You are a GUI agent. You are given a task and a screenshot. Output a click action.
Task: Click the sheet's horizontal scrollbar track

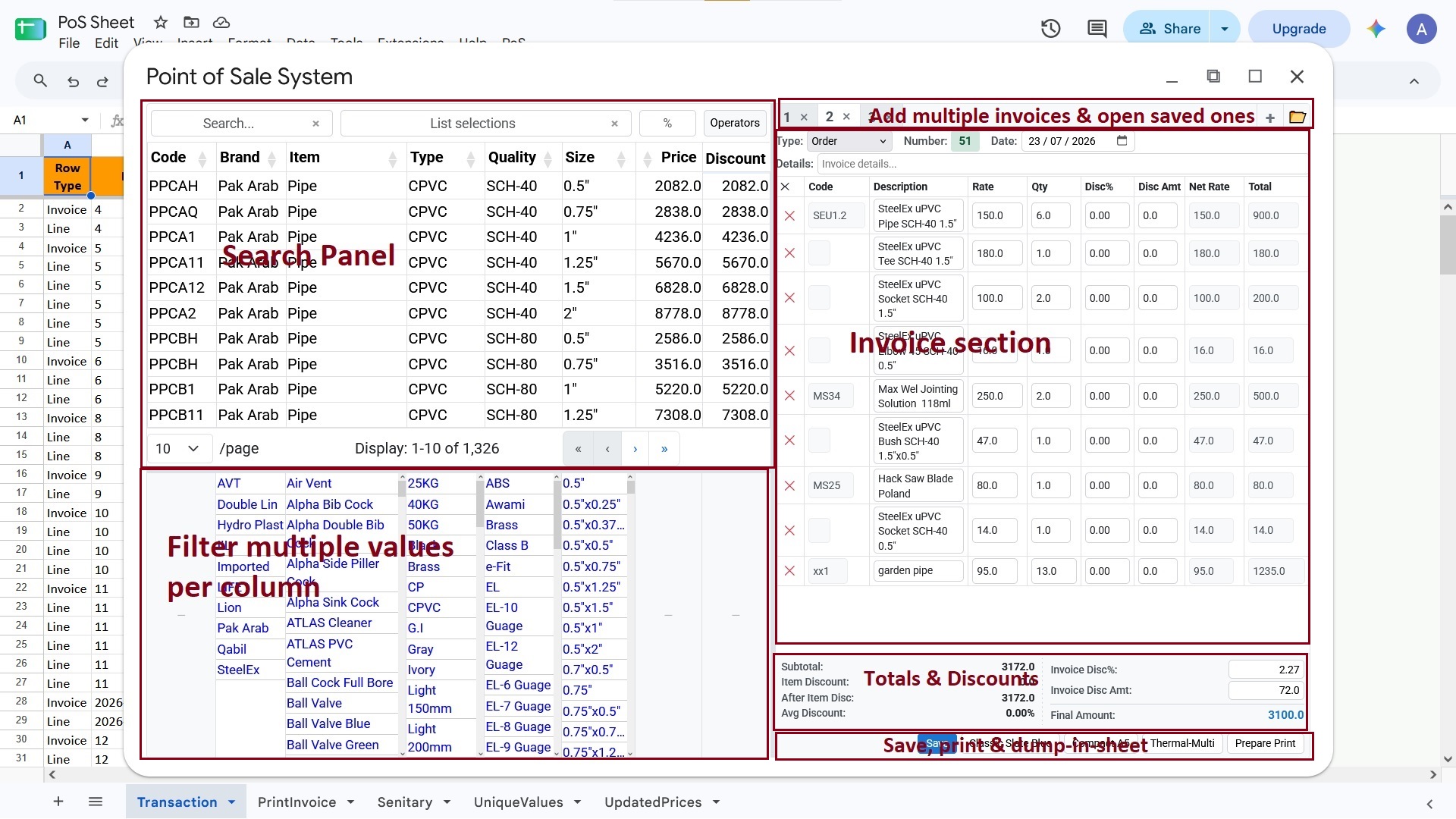[743, 775]
